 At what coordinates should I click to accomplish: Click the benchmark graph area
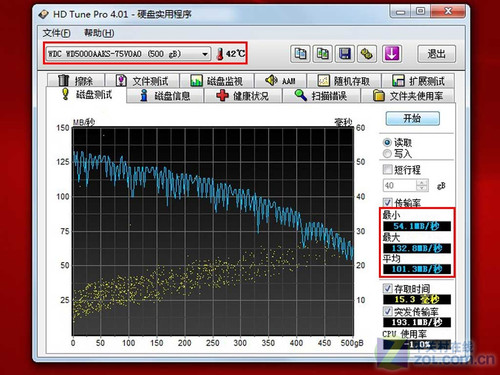coord(213,231)
